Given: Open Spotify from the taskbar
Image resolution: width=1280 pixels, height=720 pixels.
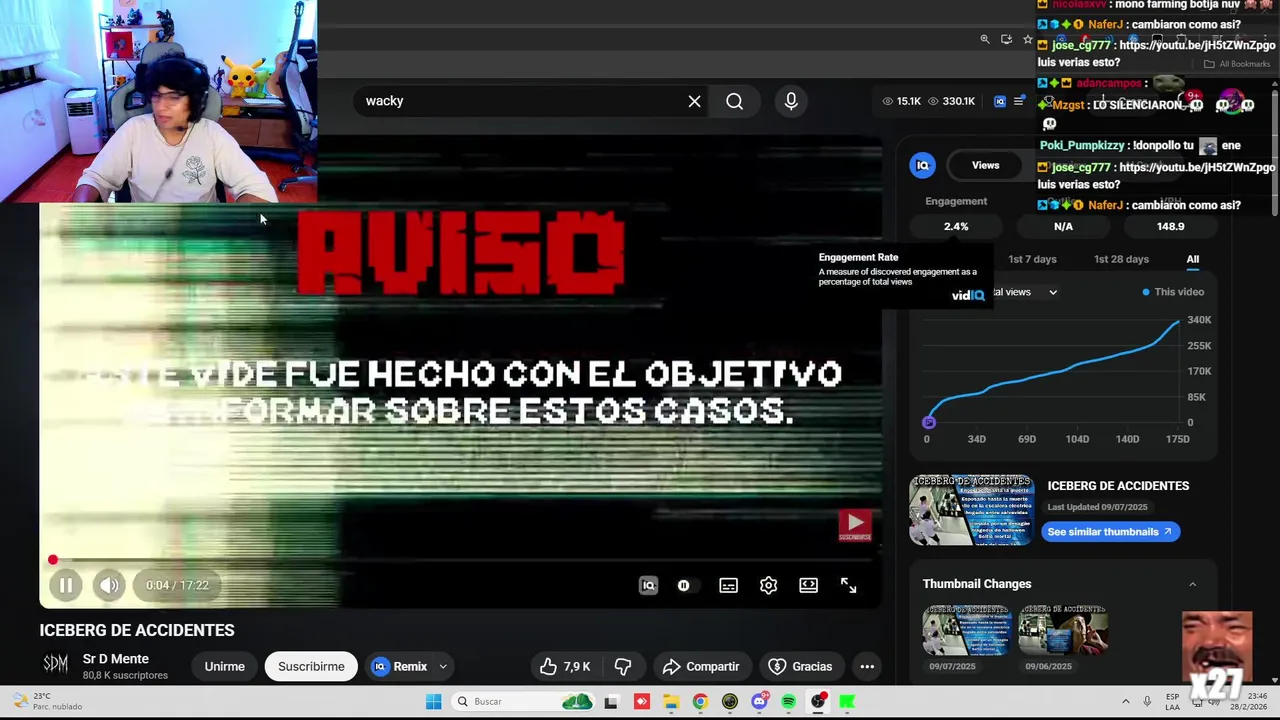Looking at the screenshot, I should click(788, 702).
